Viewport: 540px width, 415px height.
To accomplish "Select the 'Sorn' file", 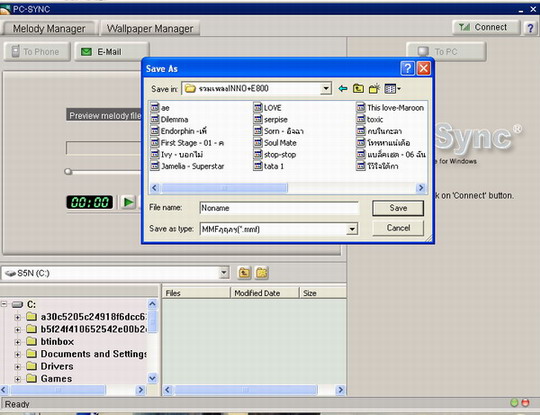I will 279,131.
